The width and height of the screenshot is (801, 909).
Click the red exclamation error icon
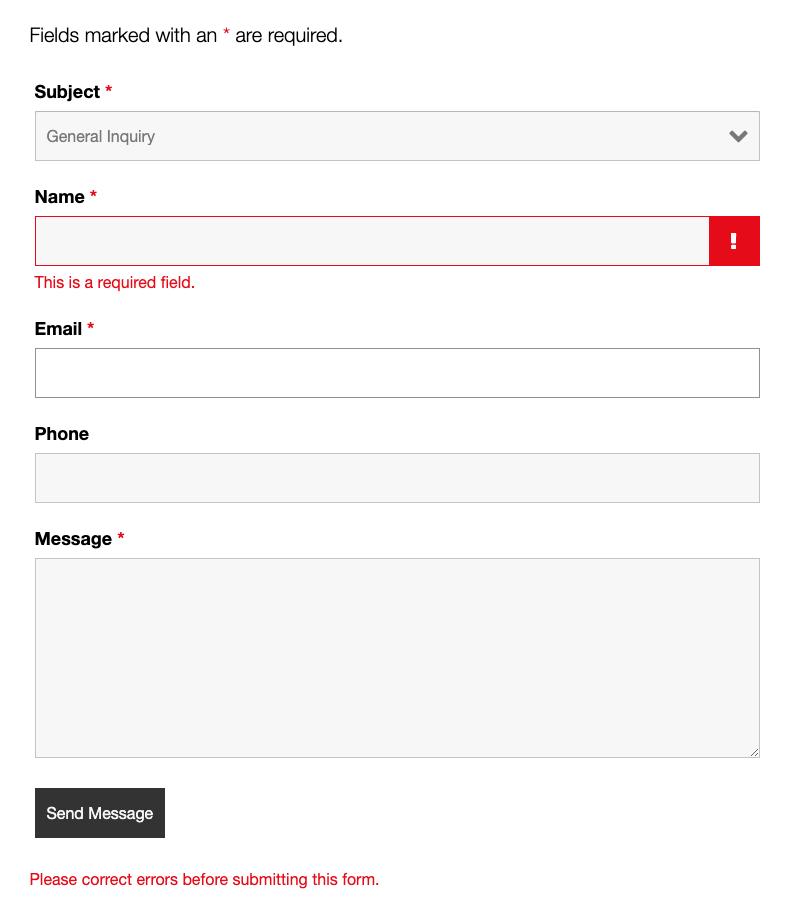(x=734, y=241)
